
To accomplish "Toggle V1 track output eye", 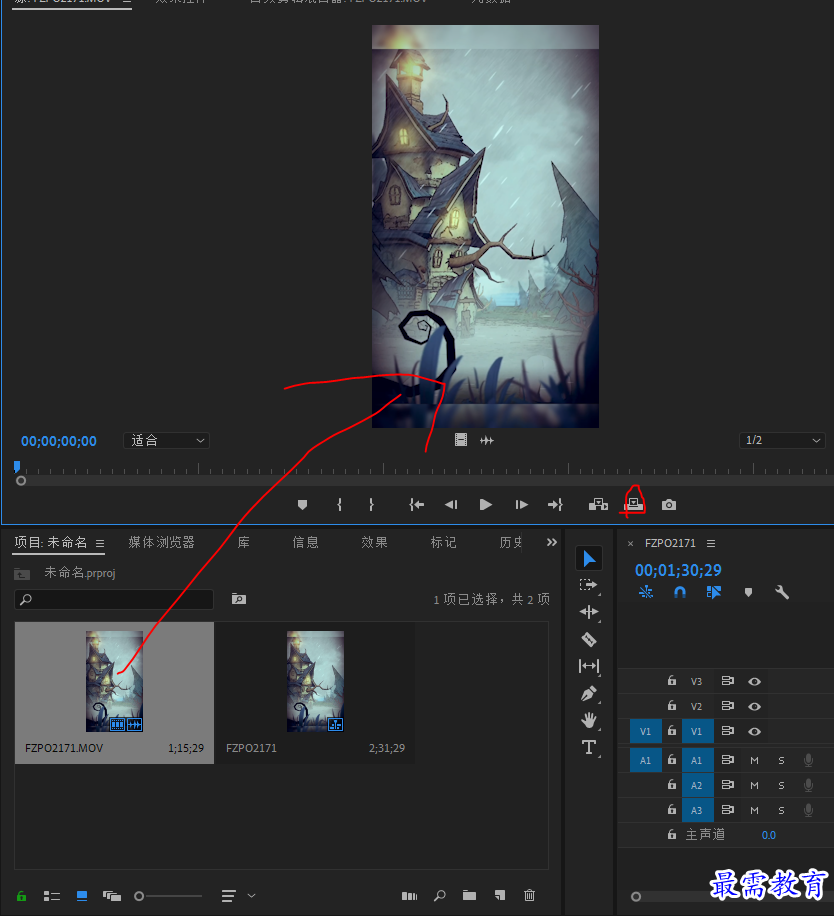I will [x=755, y=731].
